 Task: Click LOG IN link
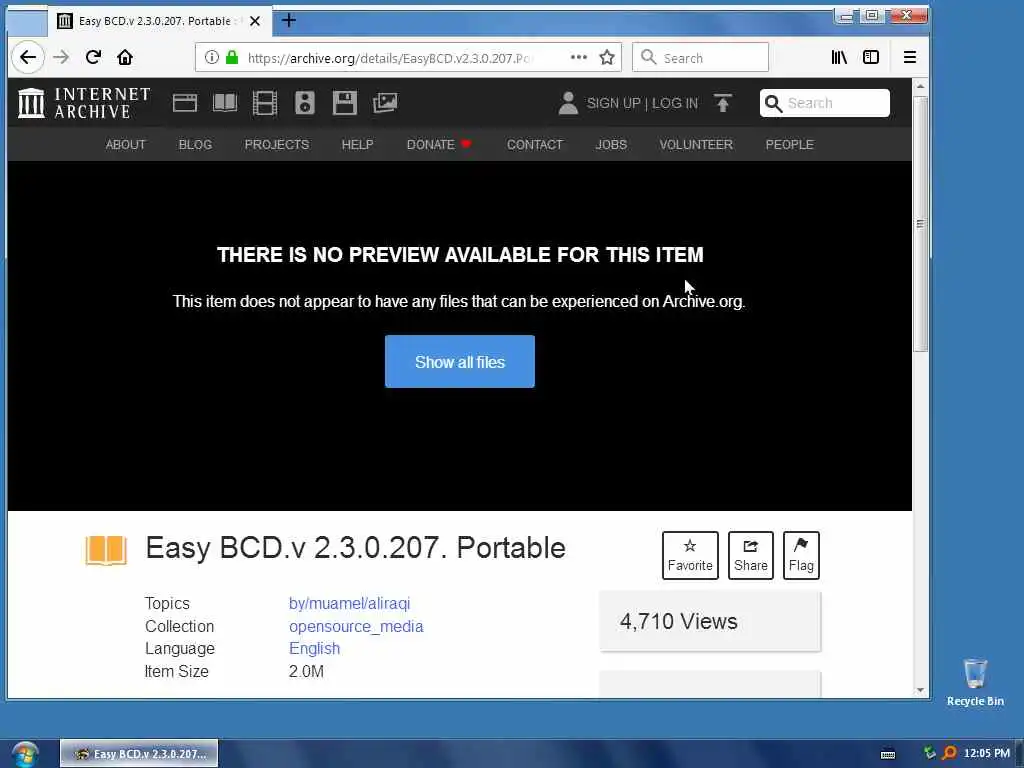(675, 103)
